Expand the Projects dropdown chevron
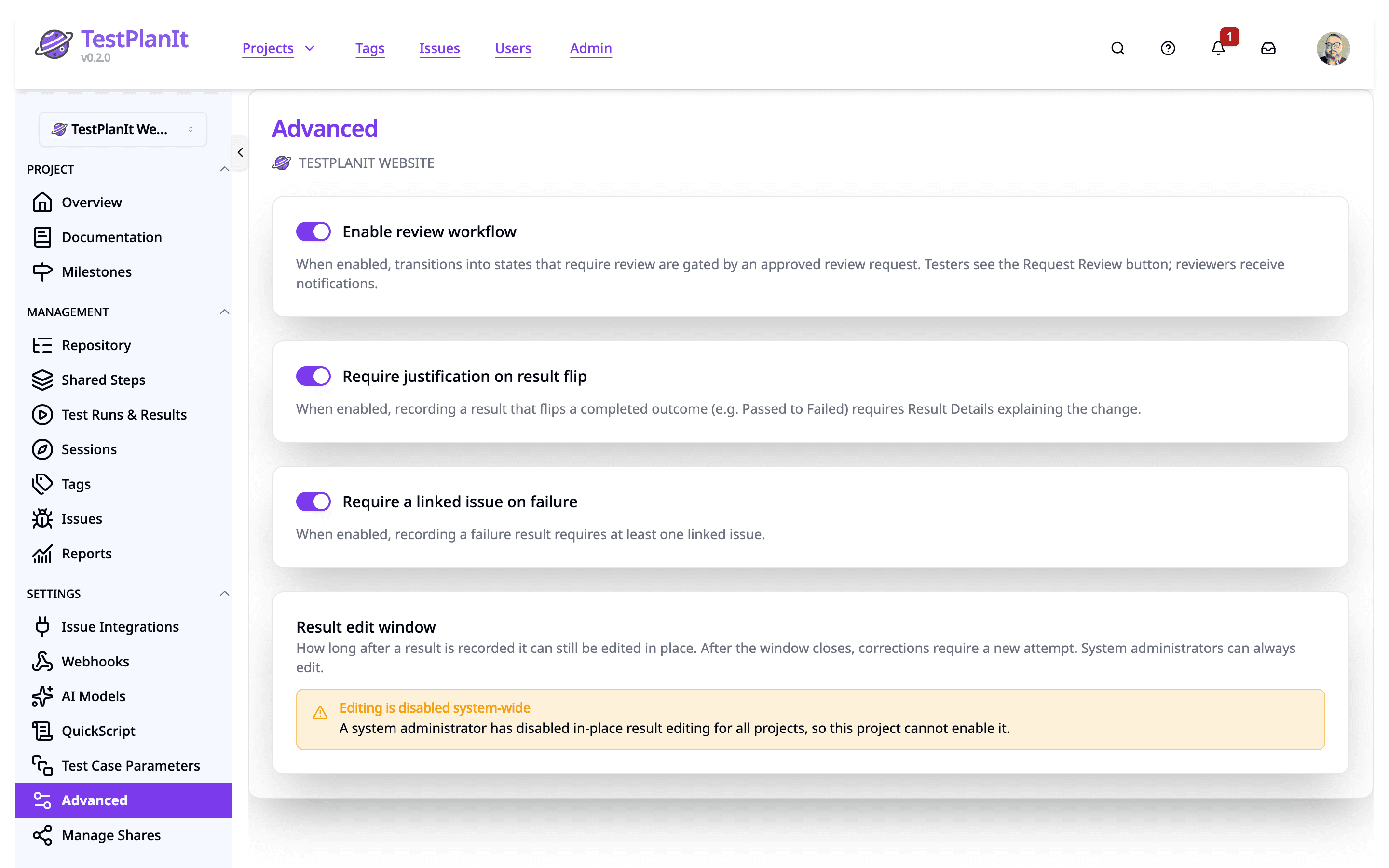The width and height of the screenshot is (1389, 868). click(310, 48)
